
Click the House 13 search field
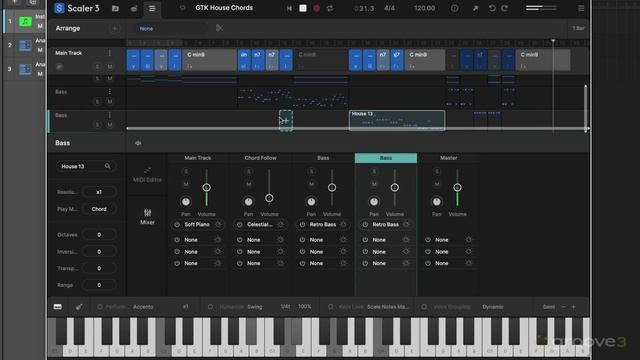pyautogui.click(x=86, y=166)
